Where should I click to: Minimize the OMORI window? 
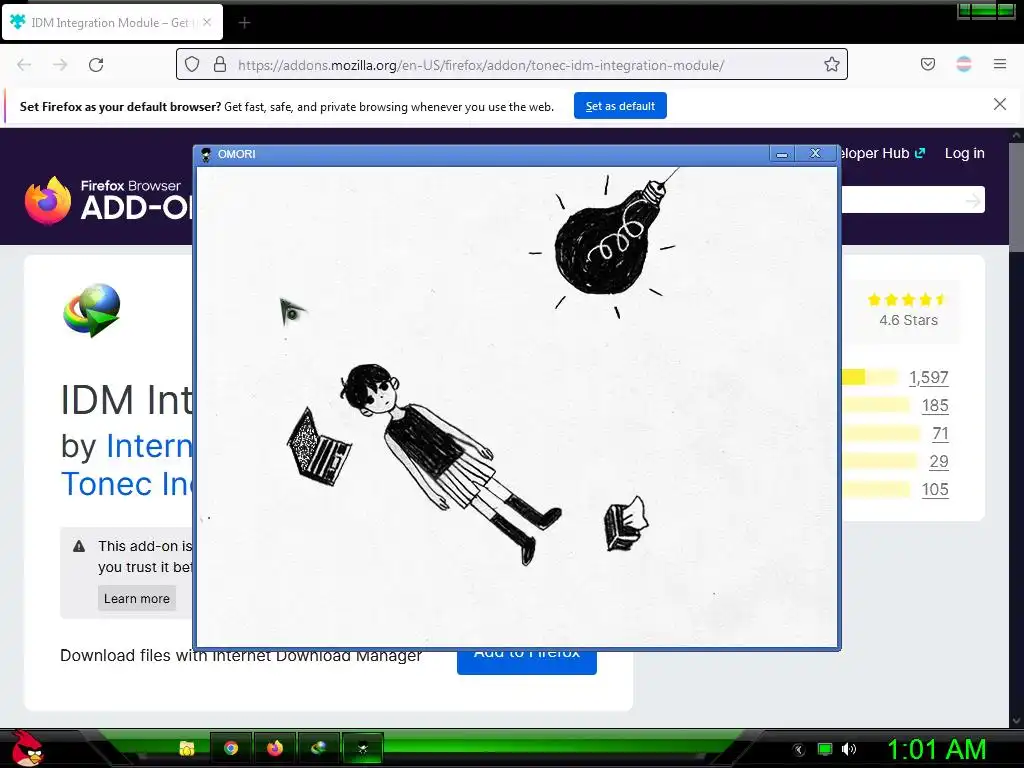781,154
